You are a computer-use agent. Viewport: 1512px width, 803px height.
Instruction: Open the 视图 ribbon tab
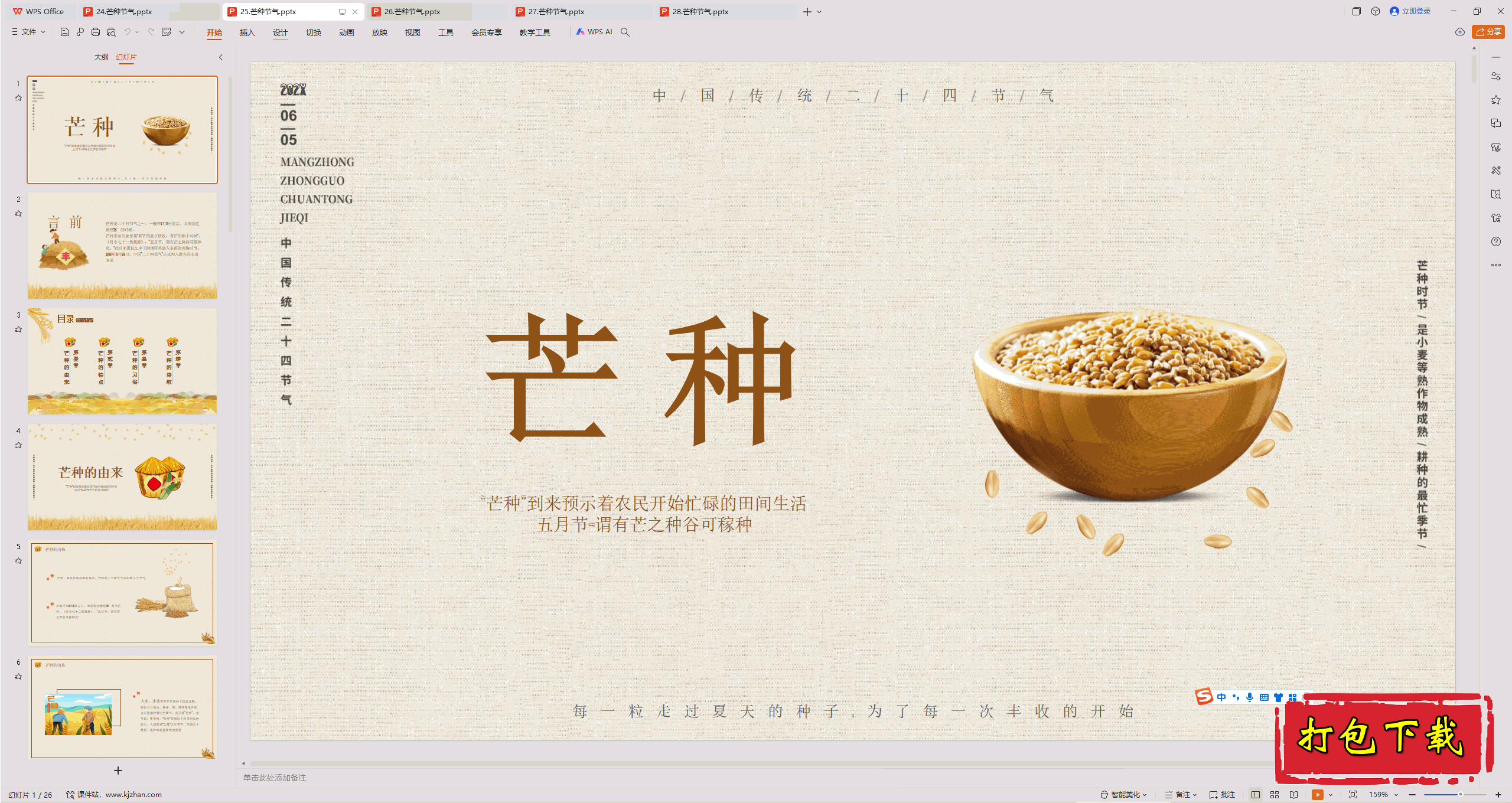pyautogui.click(x=413, y=32)
